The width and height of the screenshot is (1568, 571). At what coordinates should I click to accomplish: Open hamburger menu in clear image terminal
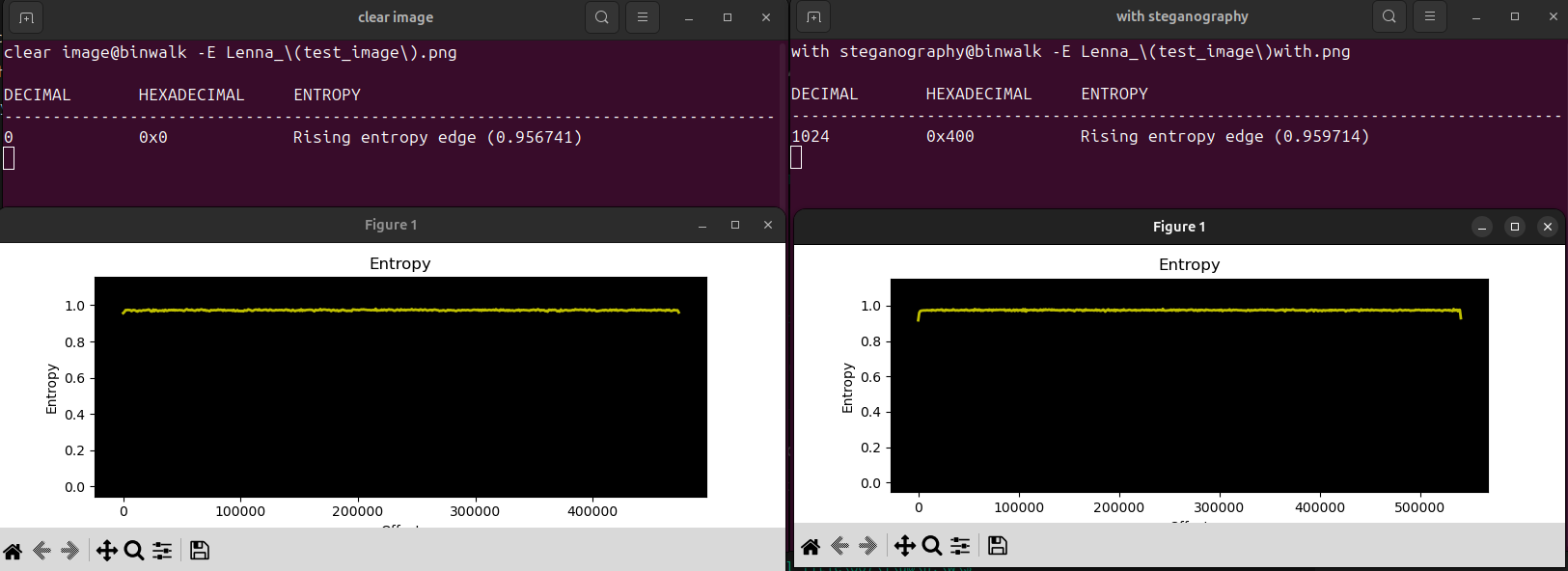pyautogui.click(x=643, y=17)
